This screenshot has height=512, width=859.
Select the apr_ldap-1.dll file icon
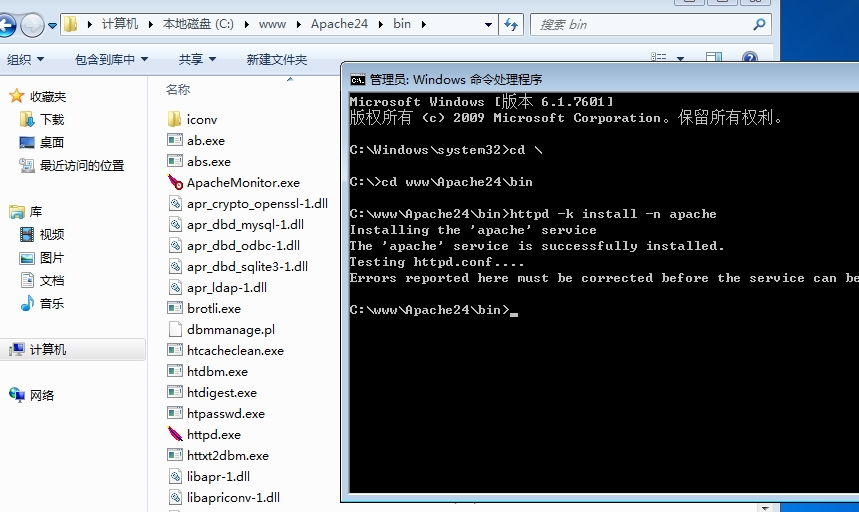(x=175, y=287)
